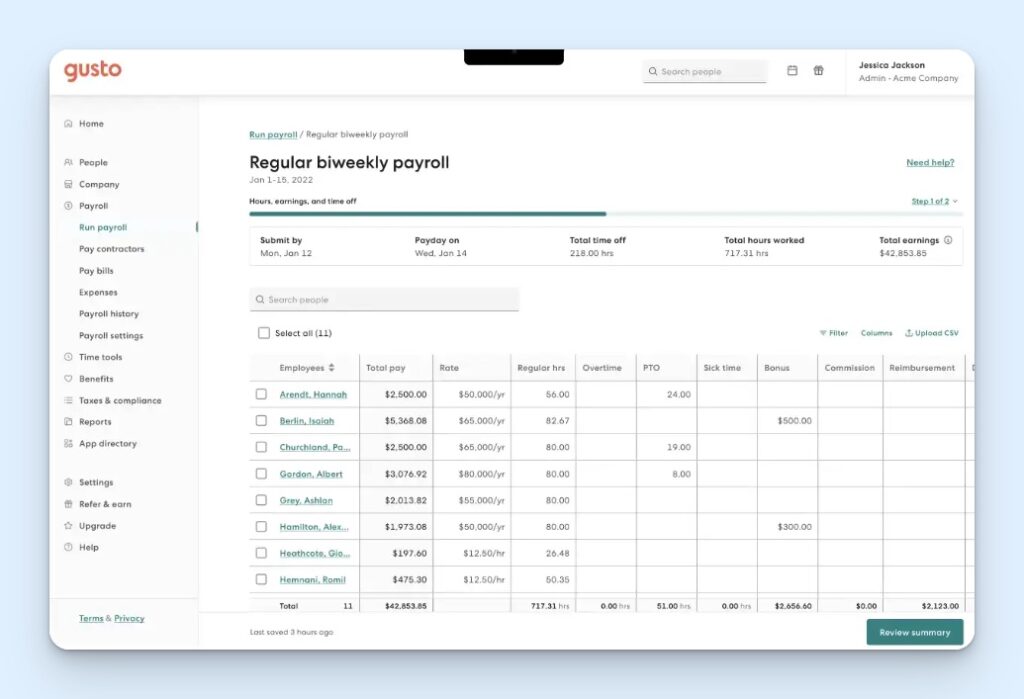This screenshot has width=1024, height=699.
Task: Open Pay contractors in sidebar
Action: (112, 249)
